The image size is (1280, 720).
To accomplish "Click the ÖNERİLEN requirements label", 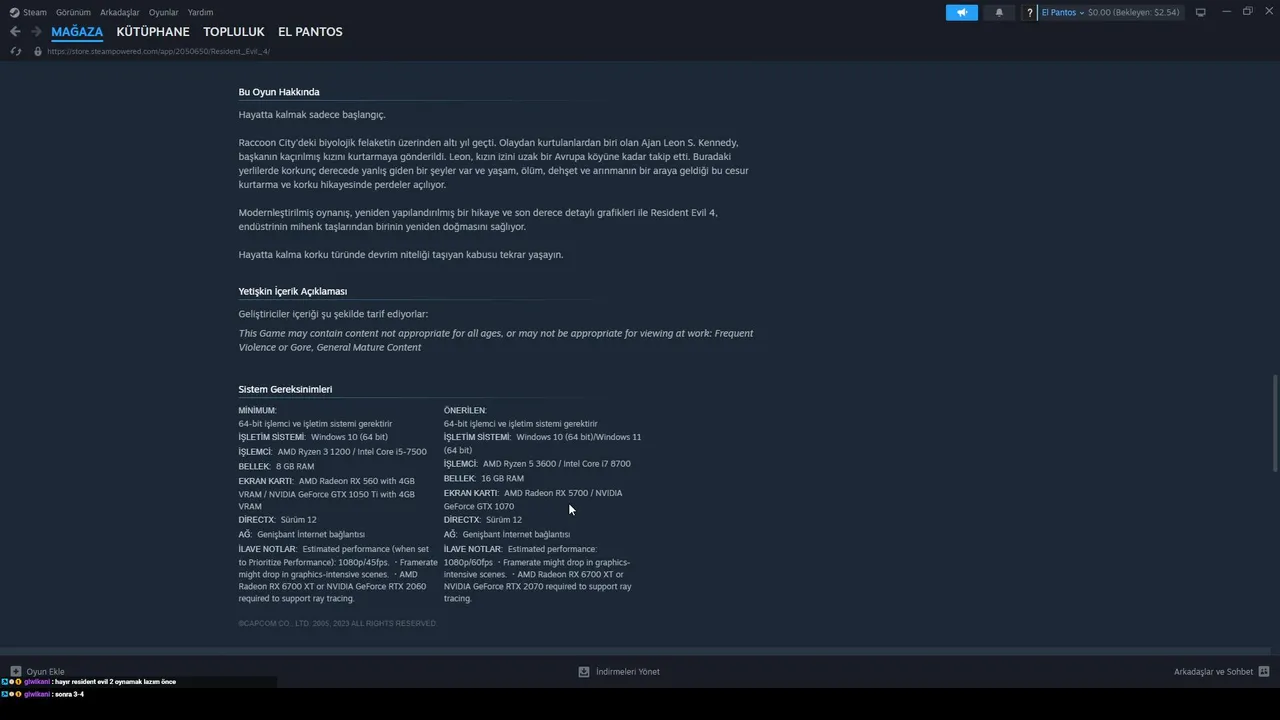I will tap(465, 410).
